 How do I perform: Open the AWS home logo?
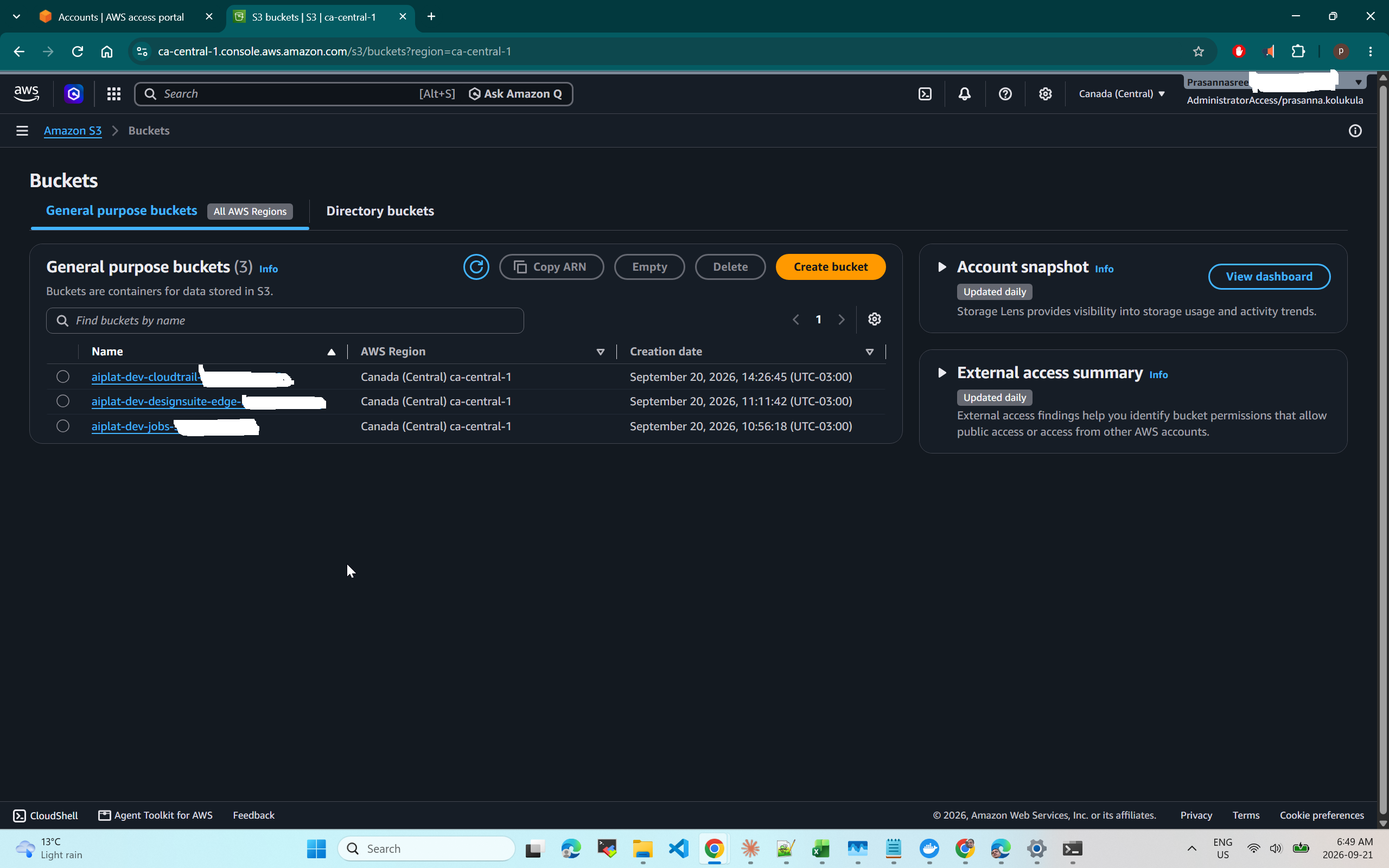point(27,93)
